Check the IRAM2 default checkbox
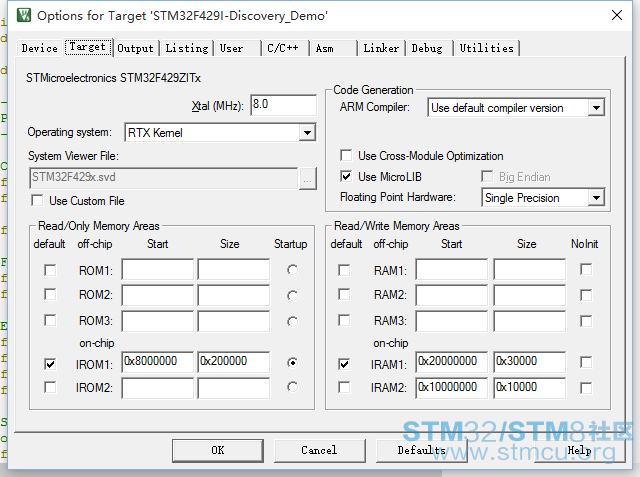 tap(344, 387)
